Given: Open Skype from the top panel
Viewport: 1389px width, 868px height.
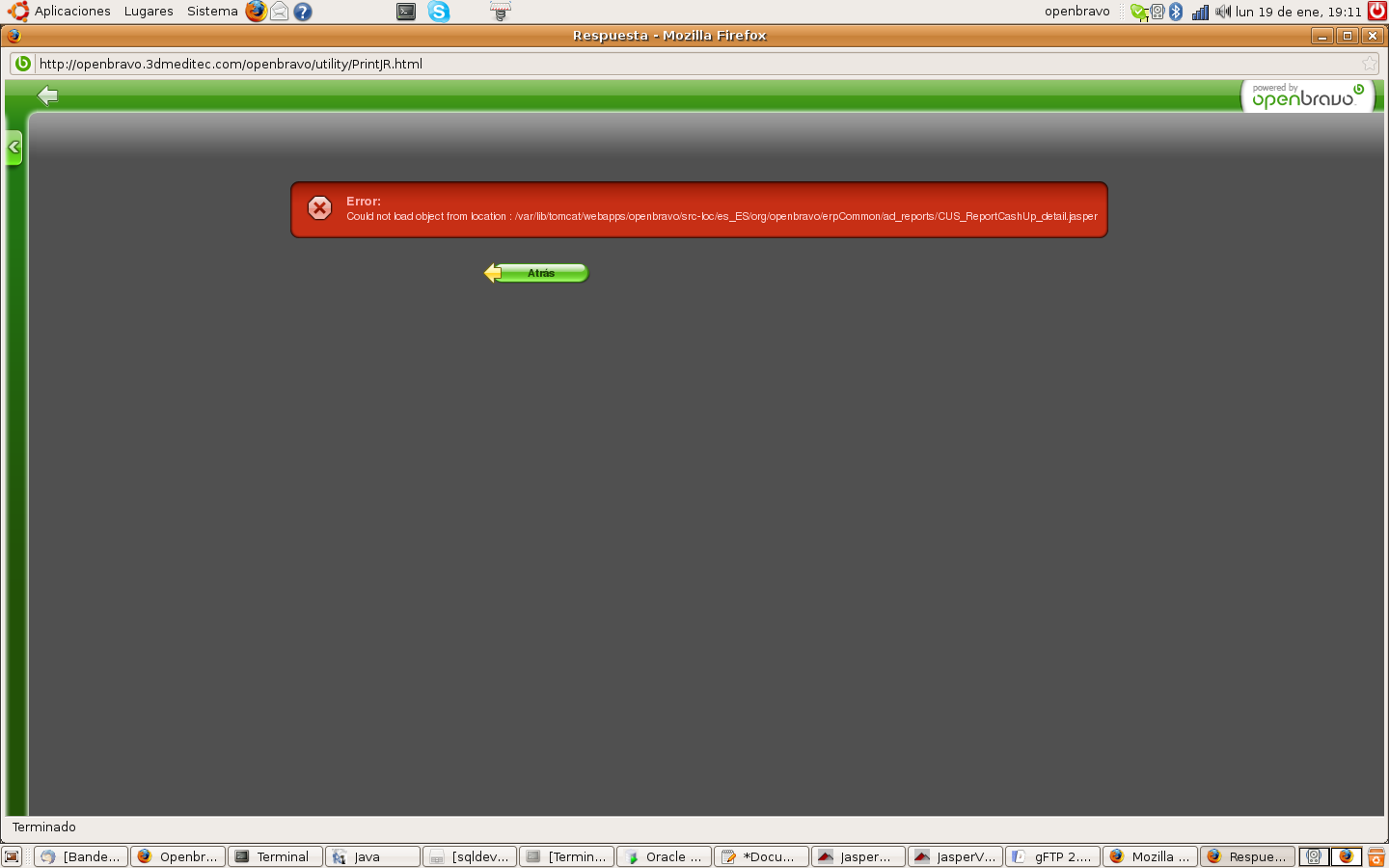Looking at the screenshot, I should (439, 12).
